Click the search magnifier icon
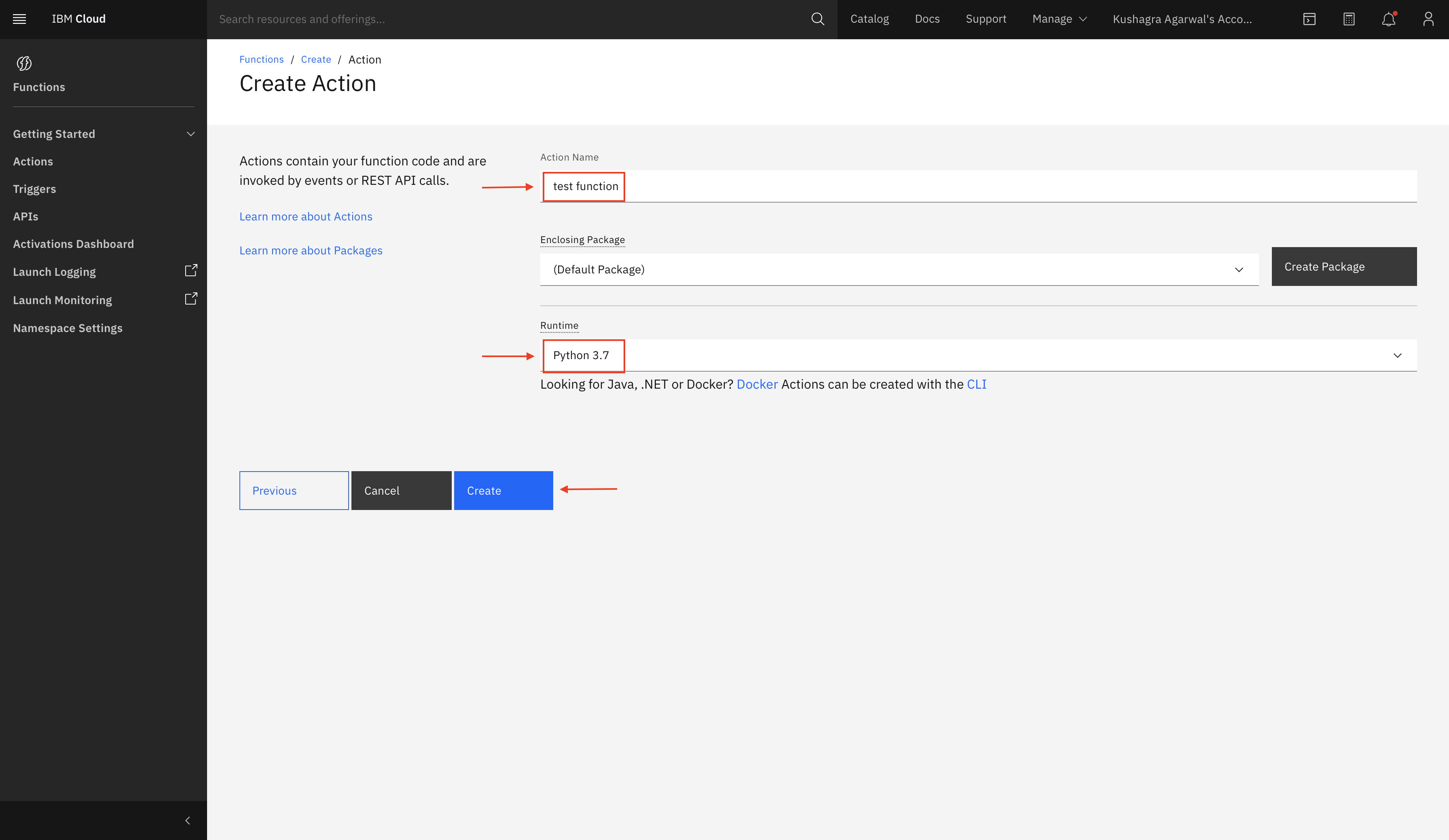Image resolution: width=1449 pixels, height=840 pixels. point(817,19)
